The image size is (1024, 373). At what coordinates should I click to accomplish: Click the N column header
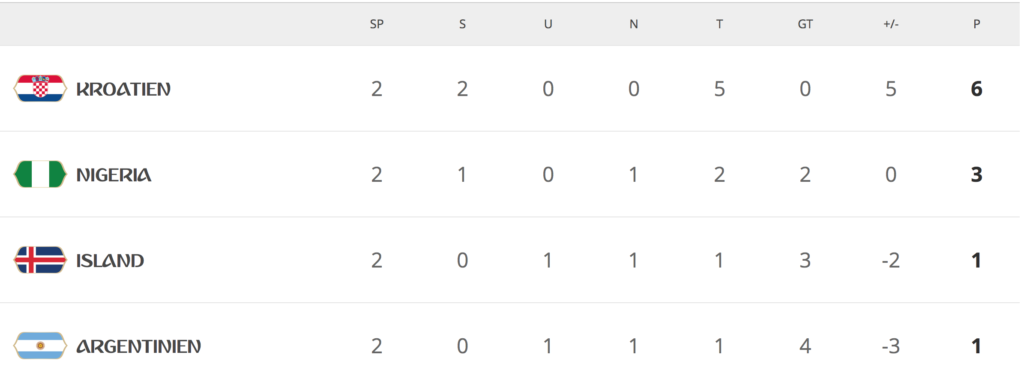(633, 25)
